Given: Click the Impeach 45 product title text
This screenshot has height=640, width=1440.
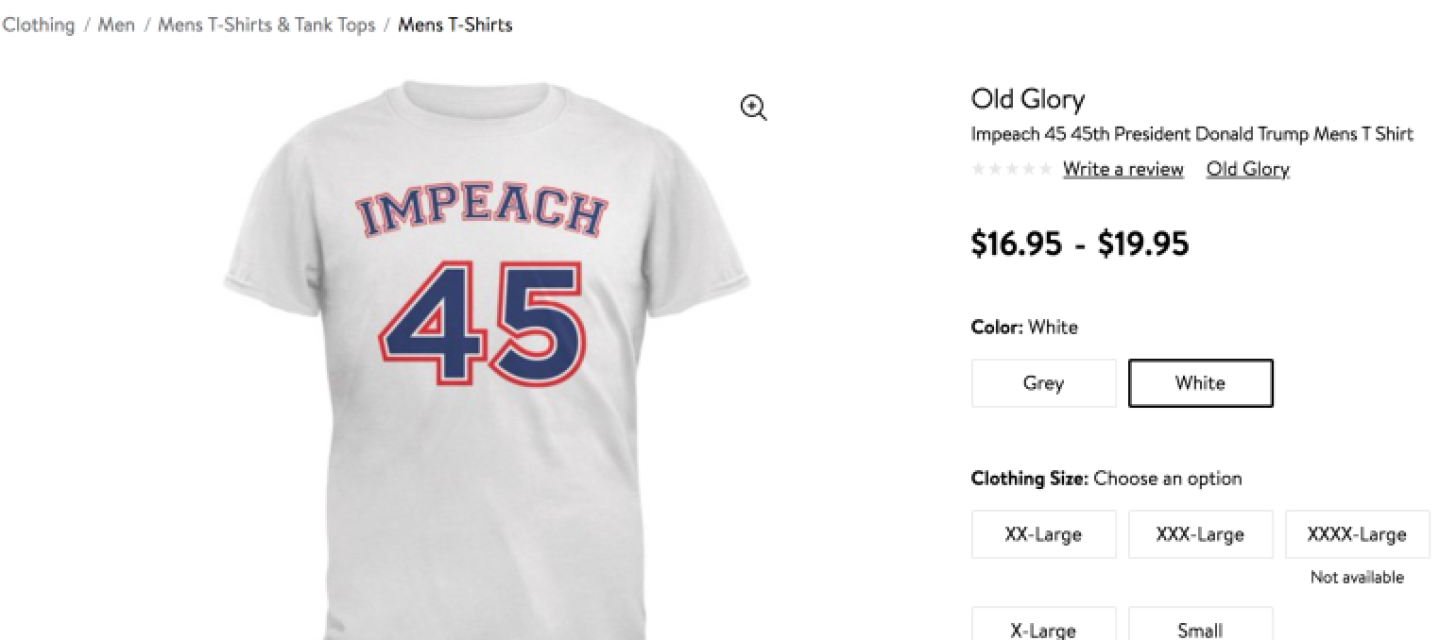Looking at the screenshot, I should click(x=1192, y=135).
